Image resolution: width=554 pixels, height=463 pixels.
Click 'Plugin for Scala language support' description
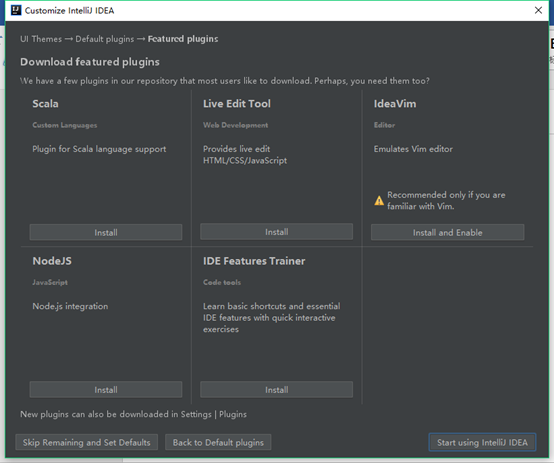click(x=99, y=149)
